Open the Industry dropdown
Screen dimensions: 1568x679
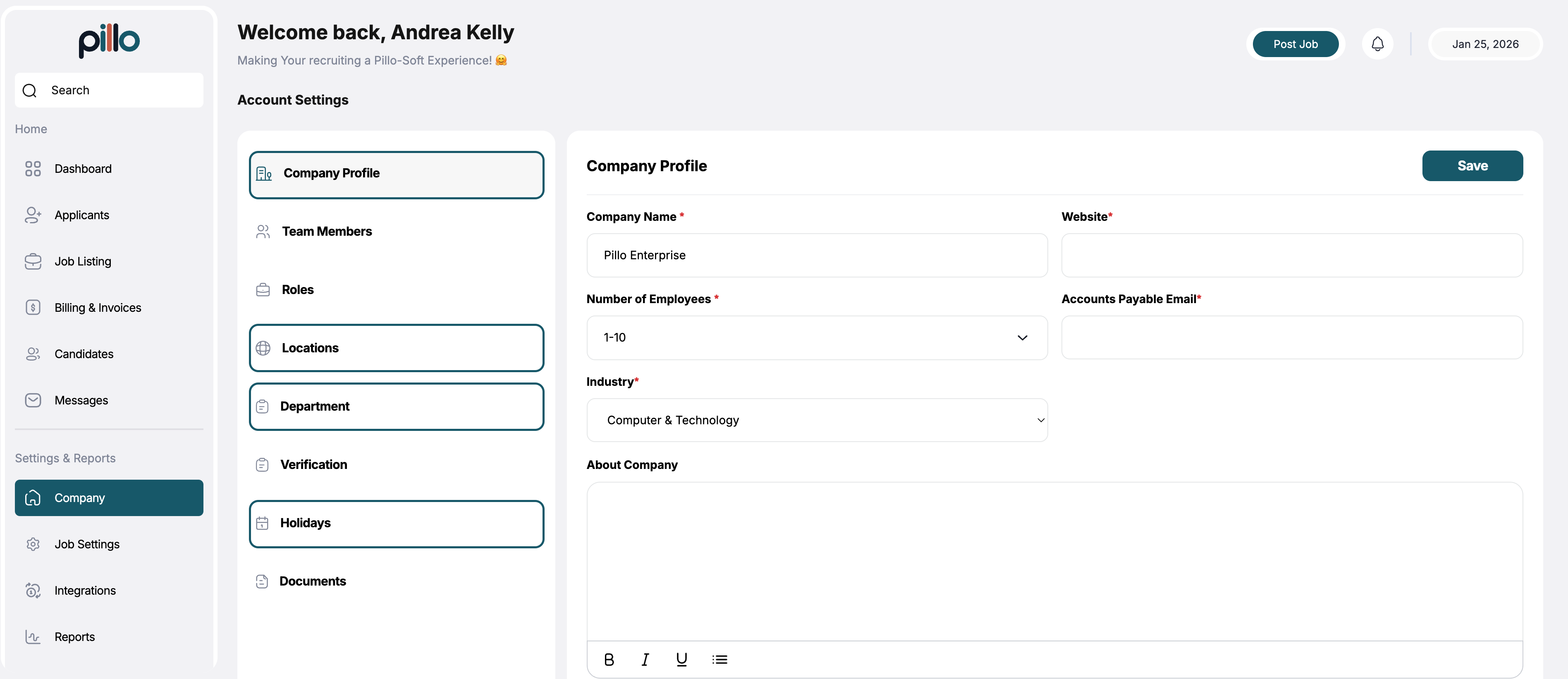817,420
